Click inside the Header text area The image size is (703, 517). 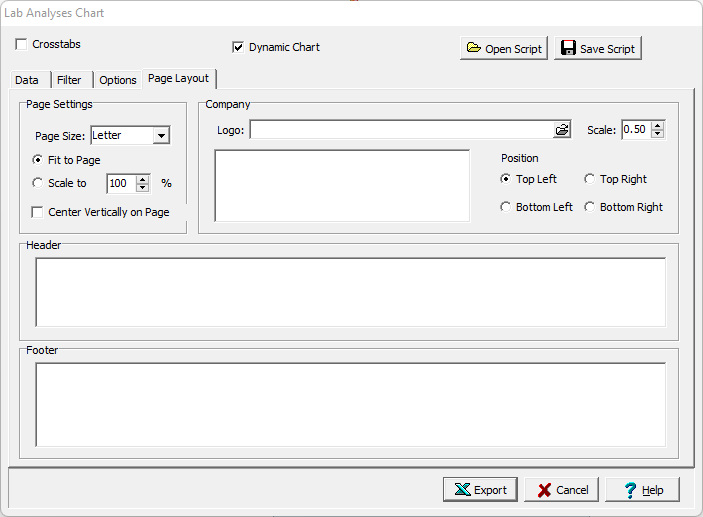click(350, 292)
